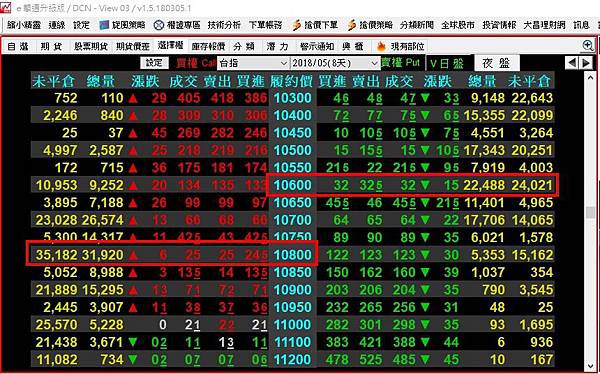The height and width of the screenshot is (374, 600).
Task: Switch to the 警示通知 tab
Action: click(317, 47)
